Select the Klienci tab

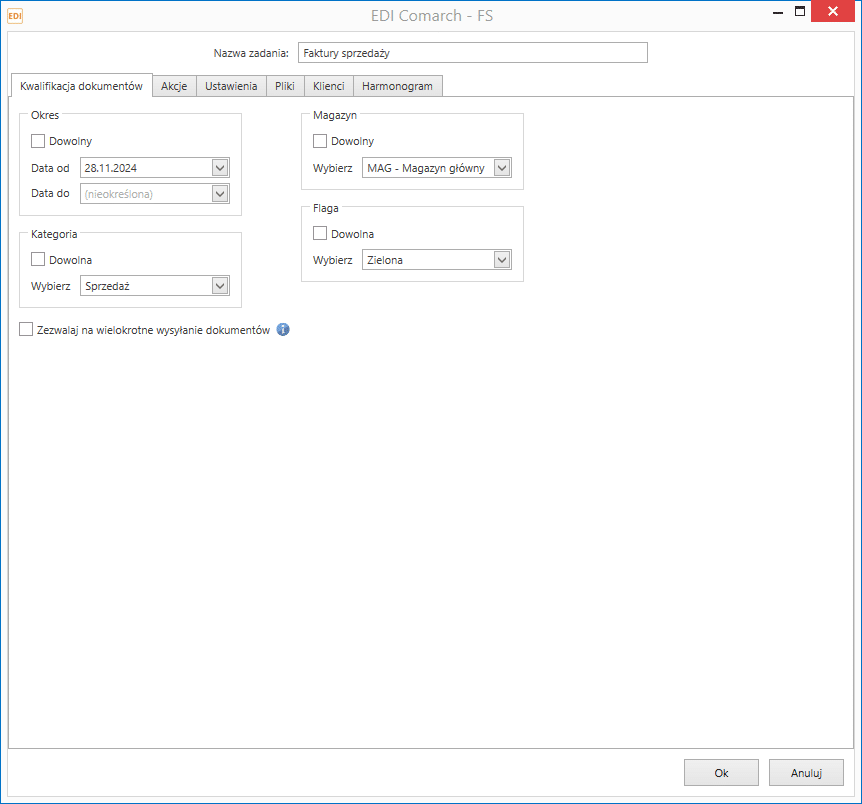click(329, 86)
